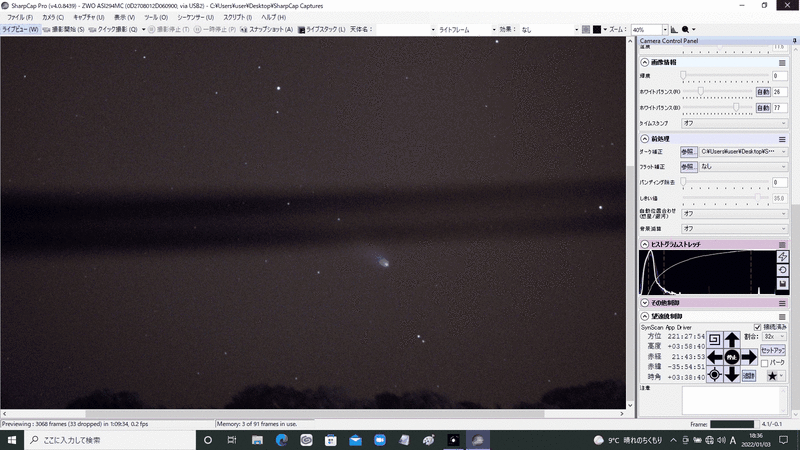Collapse the 画像情報 section

click(644, 62)
